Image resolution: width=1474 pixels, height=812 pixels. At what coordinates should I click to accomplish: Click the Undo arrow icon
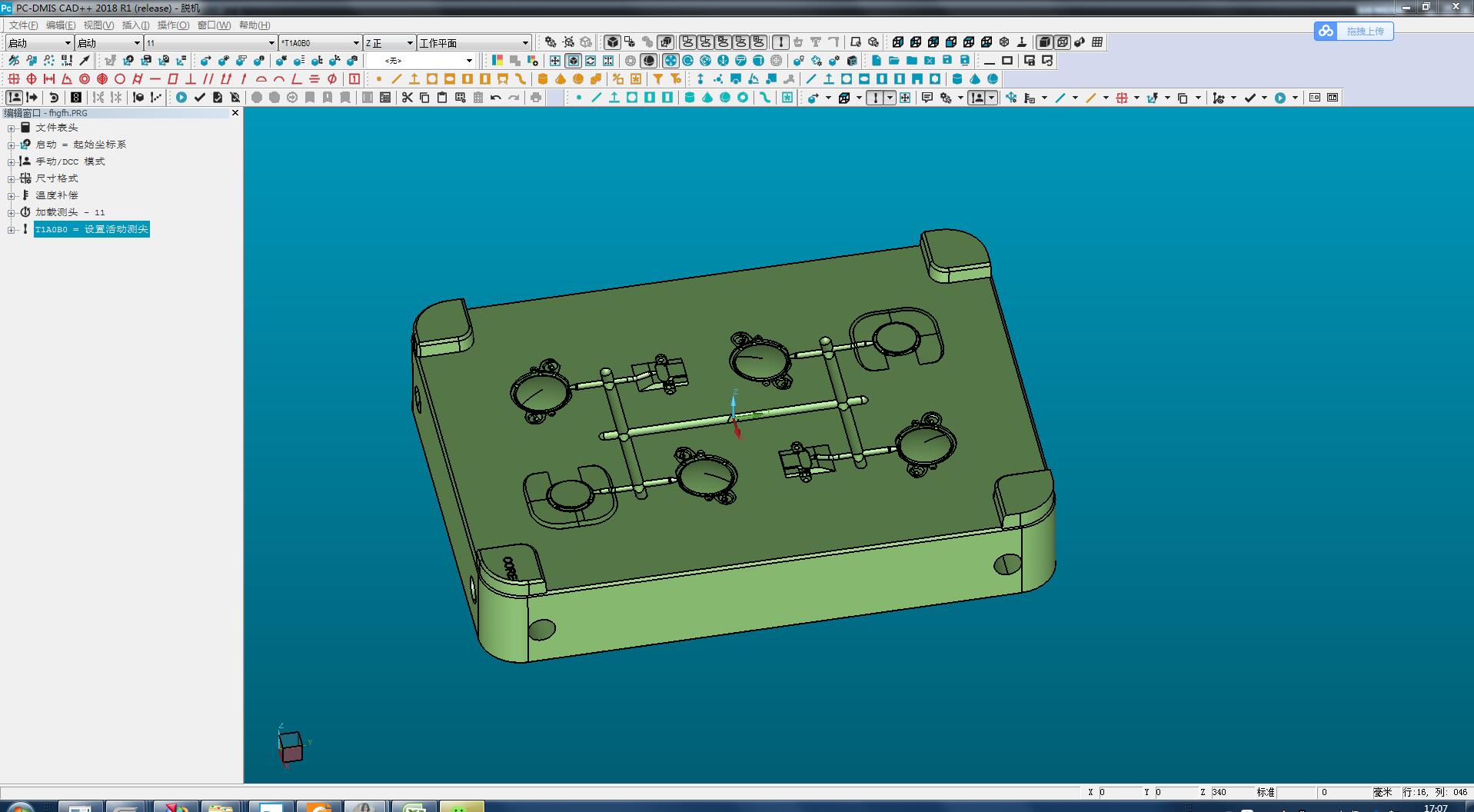tap(496, 98)
